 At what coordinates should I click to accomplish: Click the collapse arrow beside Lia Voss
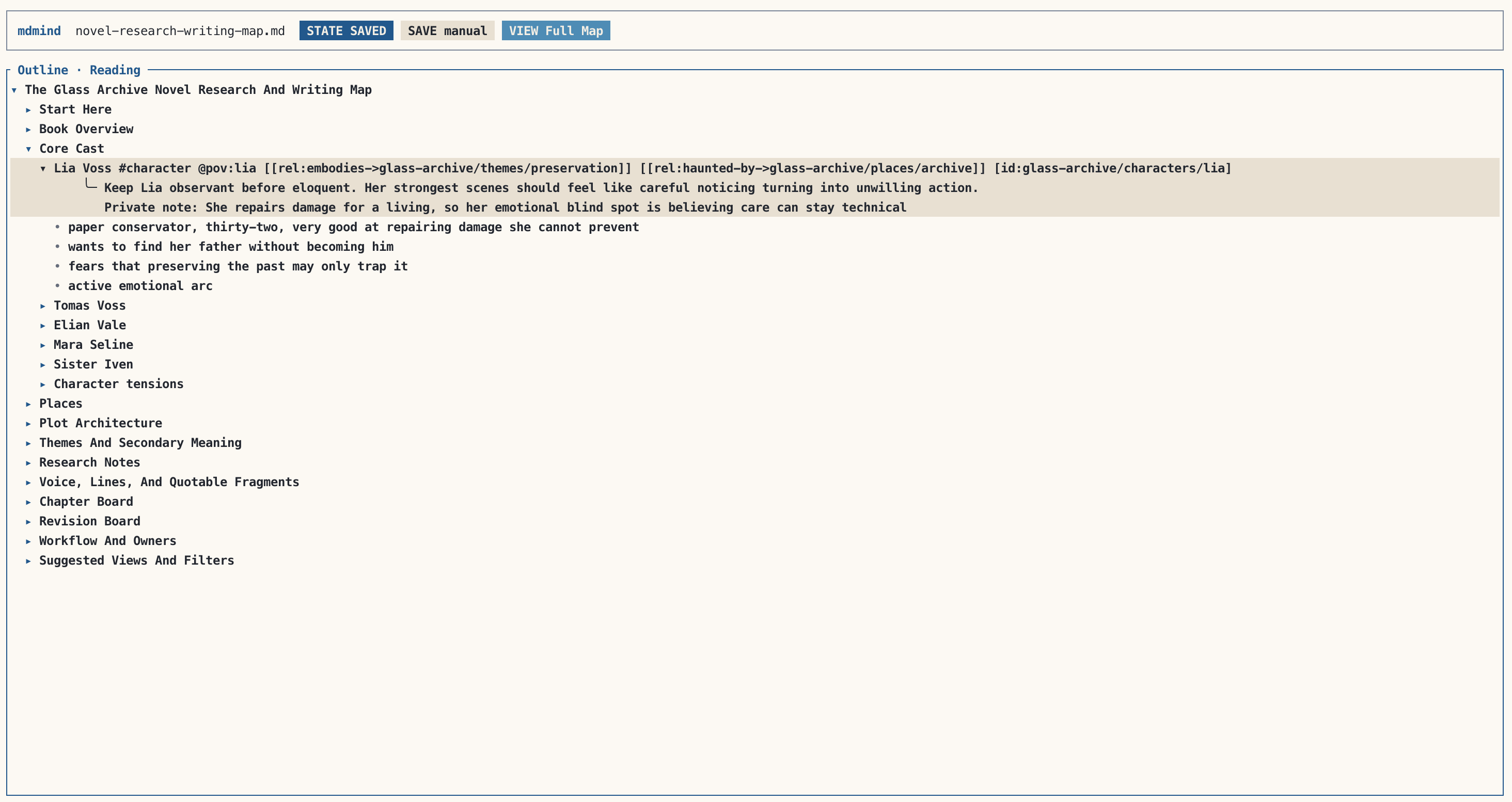[43, 168]
